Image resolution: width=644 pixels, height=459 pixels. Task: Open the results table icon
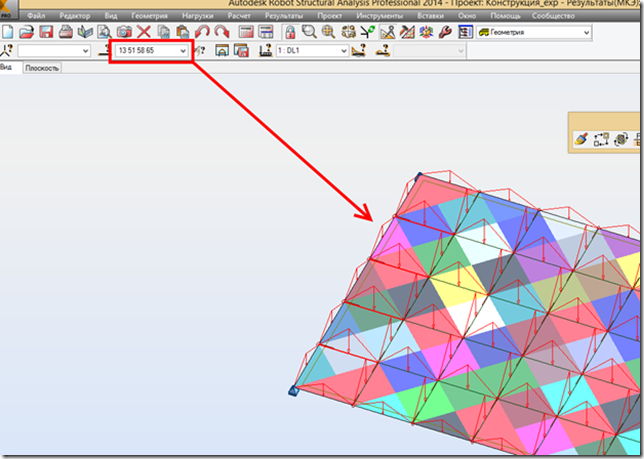pyautogui.click(x=266, y=32)
